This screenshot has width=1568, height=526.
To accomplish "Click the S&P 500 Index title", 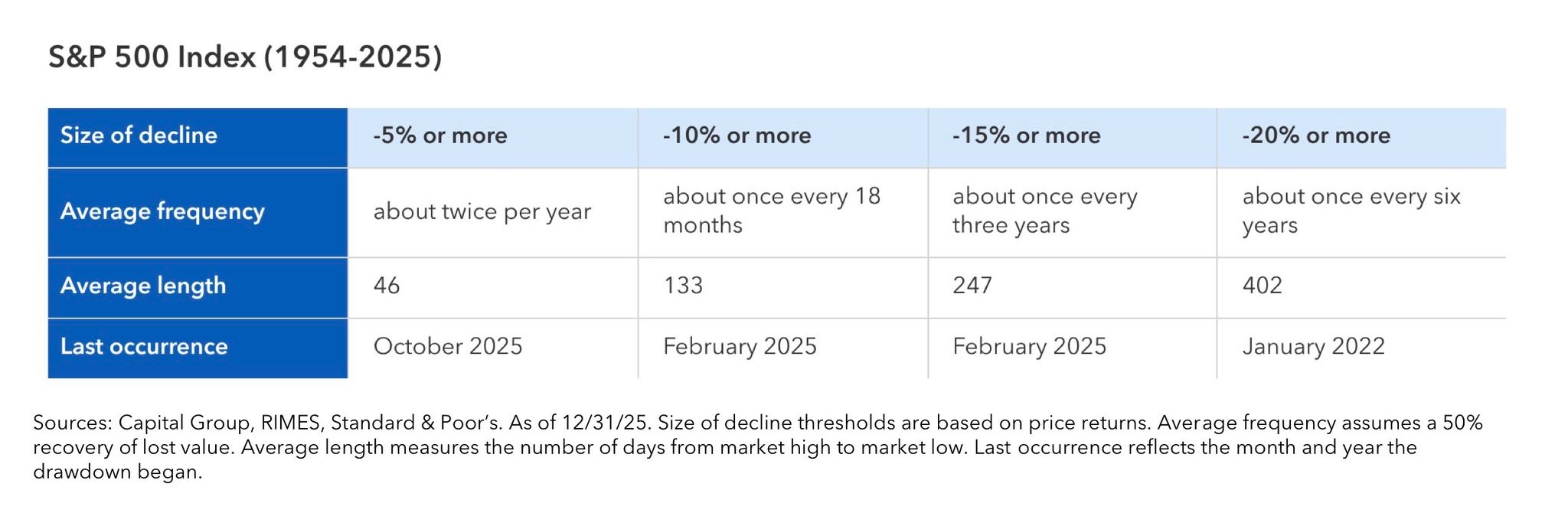I will coord(245,57).
